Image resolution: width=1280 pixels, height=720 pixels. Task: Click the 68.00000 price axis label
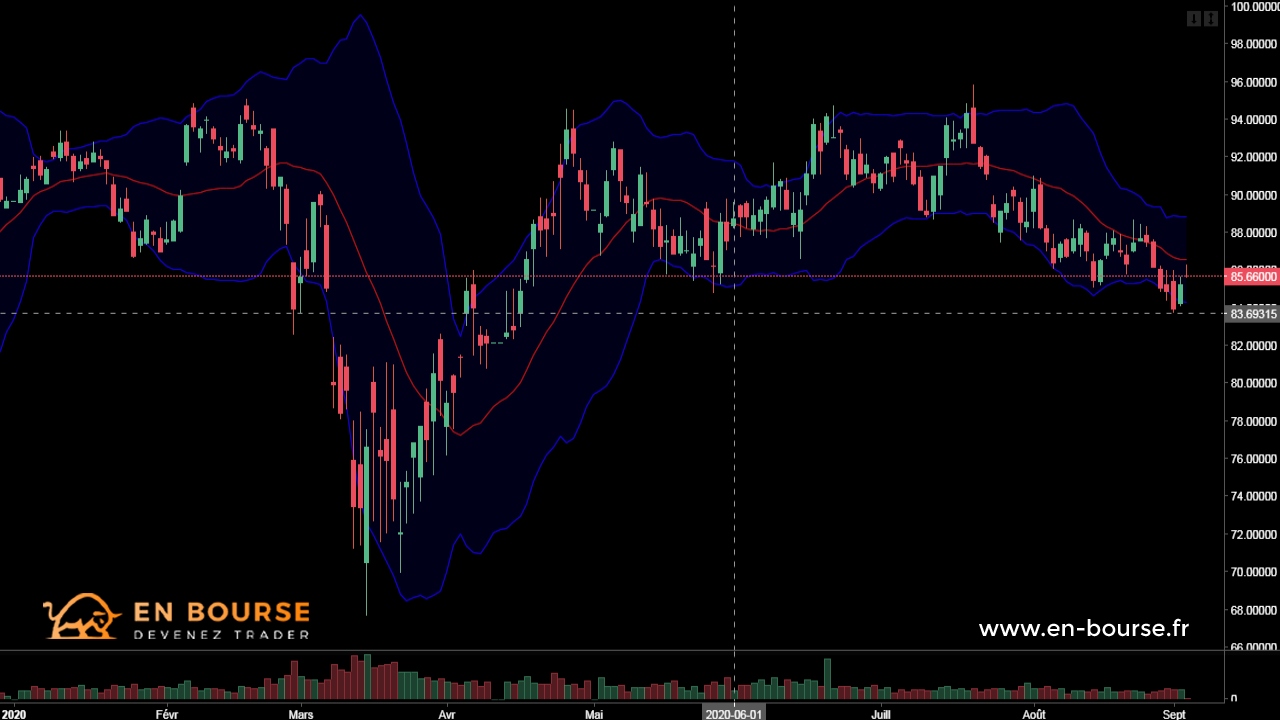pyautogui.click(x=1254, y=610)
